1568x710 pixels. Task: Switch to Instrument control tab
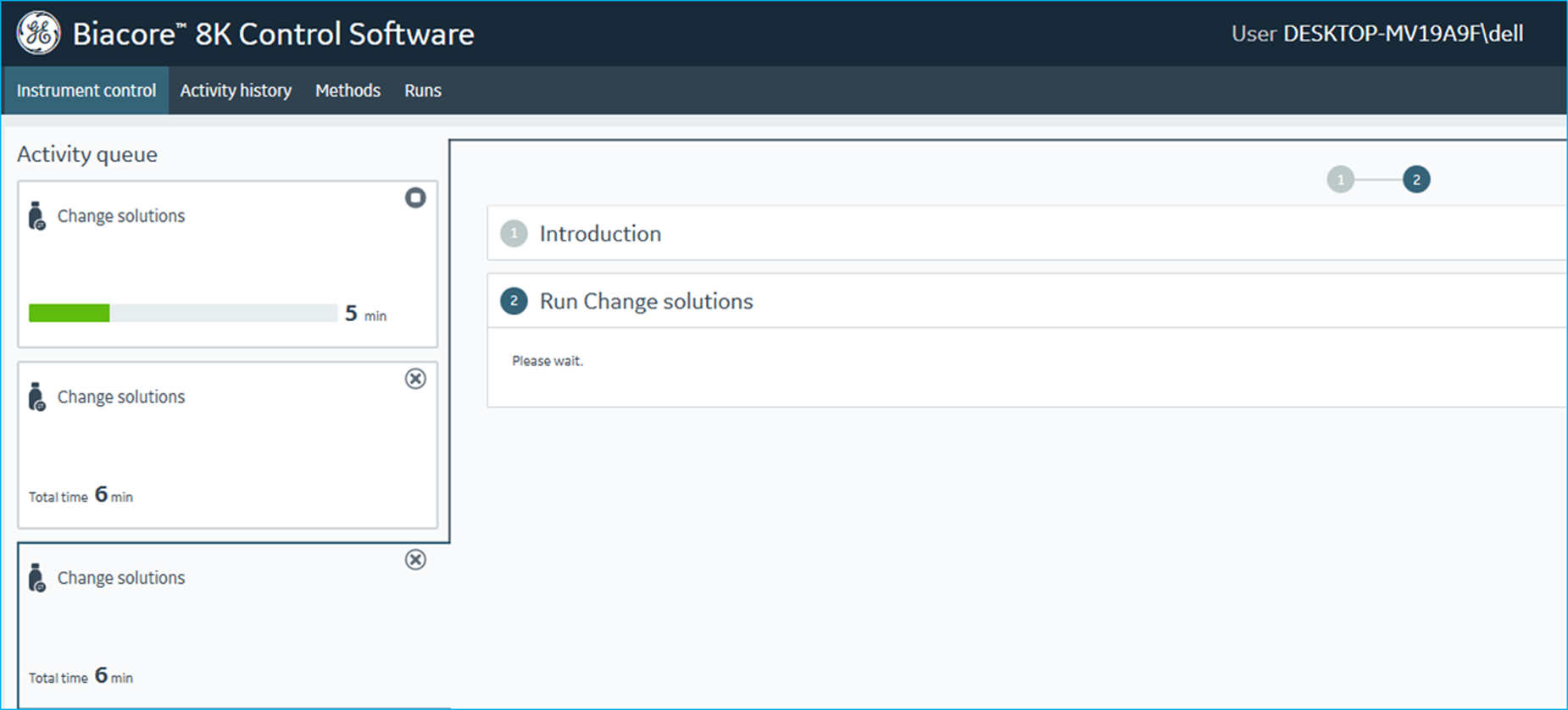pos(86,91)
